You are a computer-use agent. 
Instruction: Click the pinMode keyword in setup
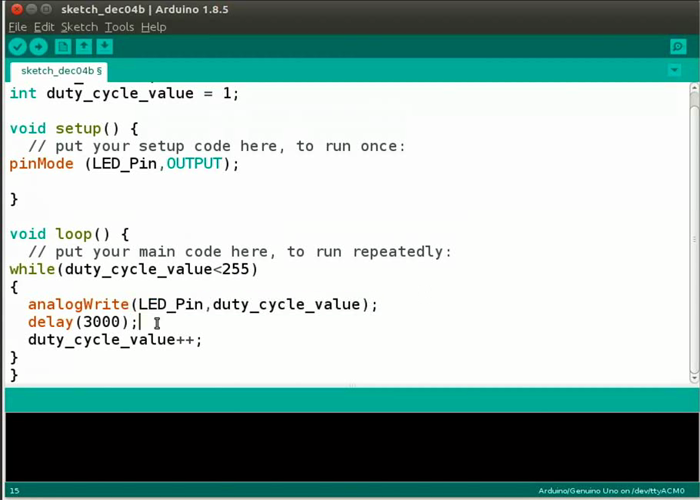pos(42,164)
